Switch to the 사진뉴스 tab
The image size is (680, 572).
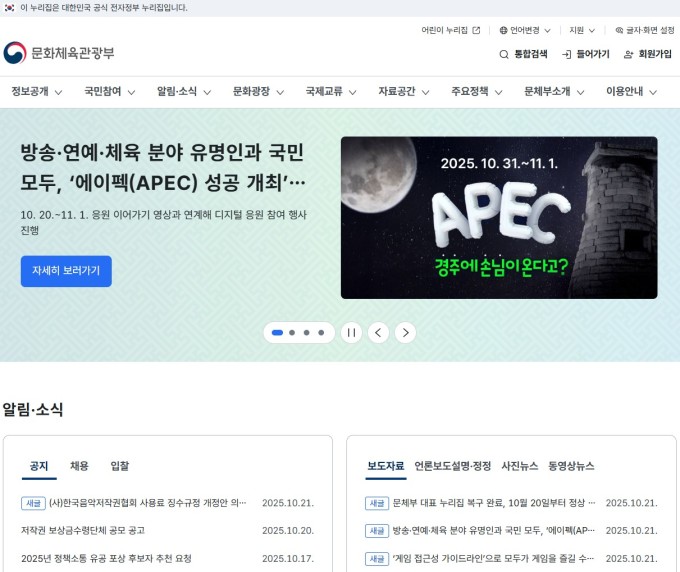point(520,466)
